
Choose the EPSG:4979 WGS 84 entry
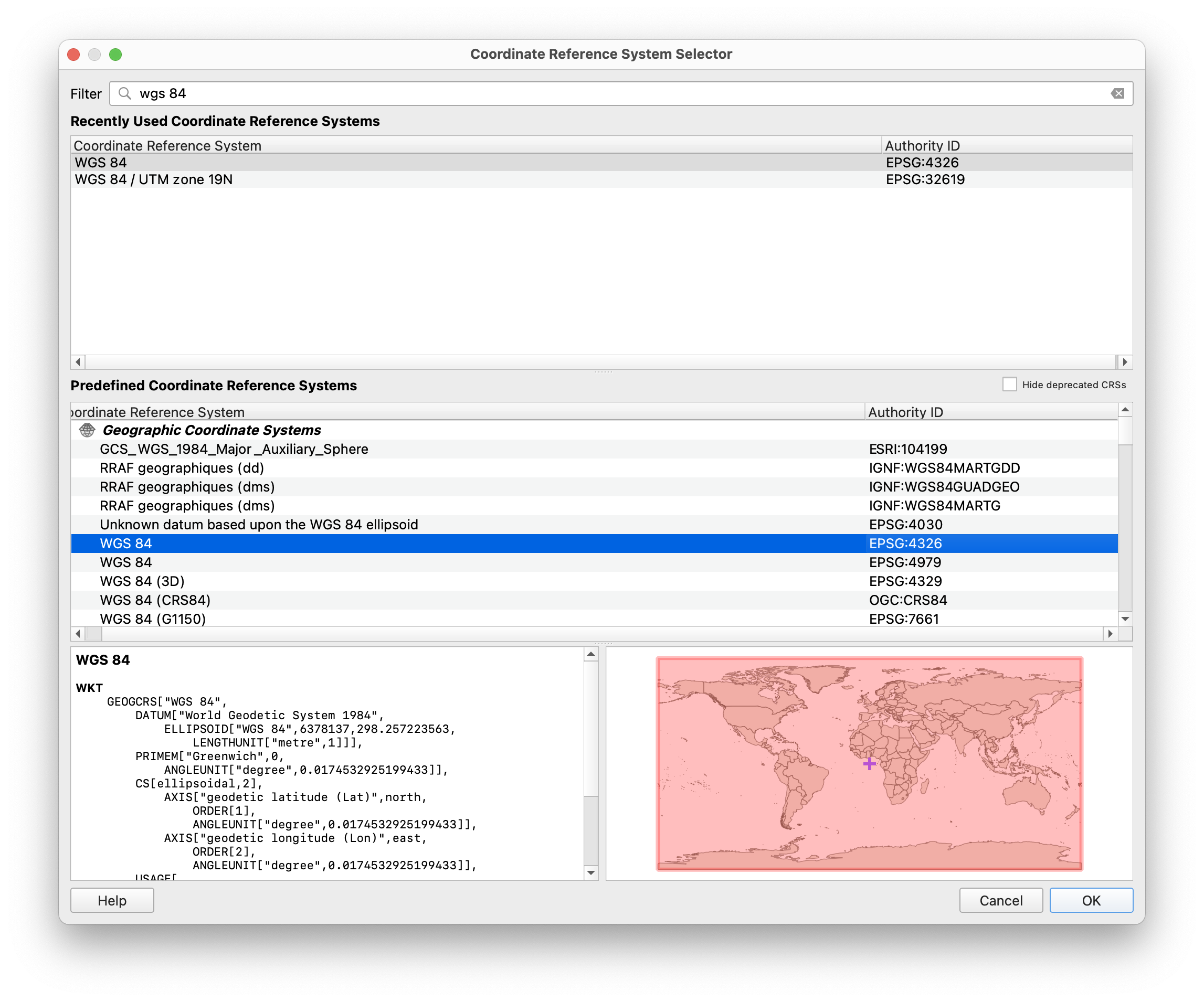(125, 562)
